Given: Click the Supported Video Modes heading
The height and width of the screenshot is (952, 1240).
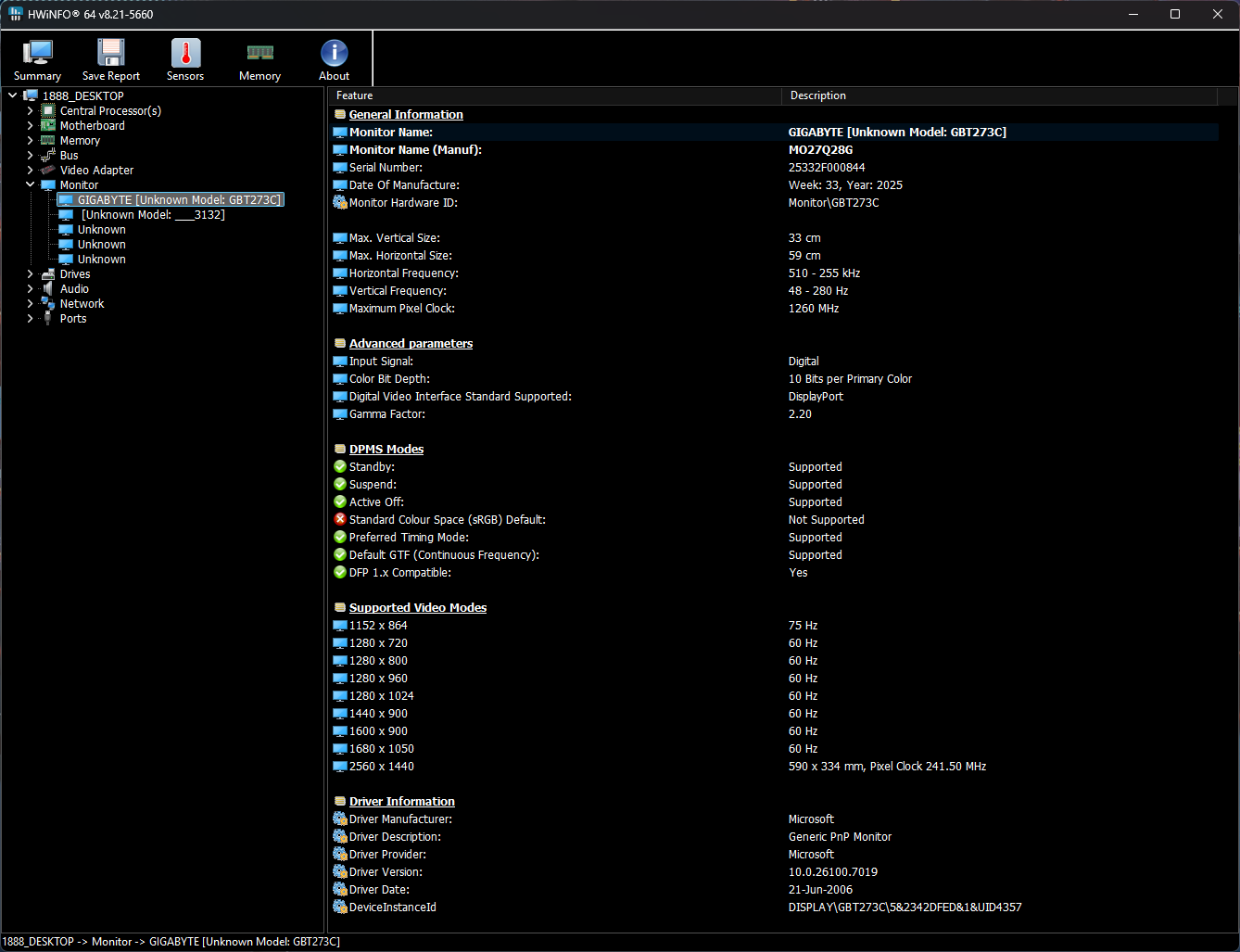Looking at the screenshot, I should [x=418, y=607].
